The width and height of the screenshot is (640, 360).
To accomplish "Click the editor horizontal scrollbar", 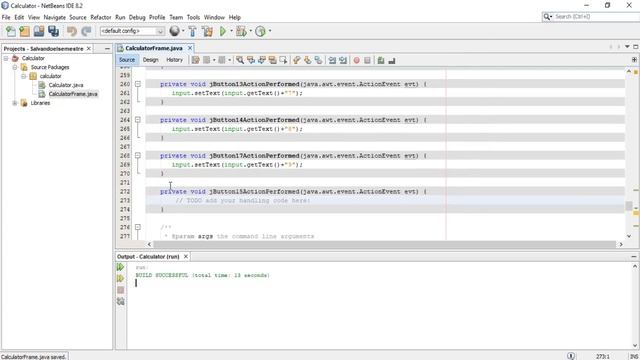I will coord(385,244).
